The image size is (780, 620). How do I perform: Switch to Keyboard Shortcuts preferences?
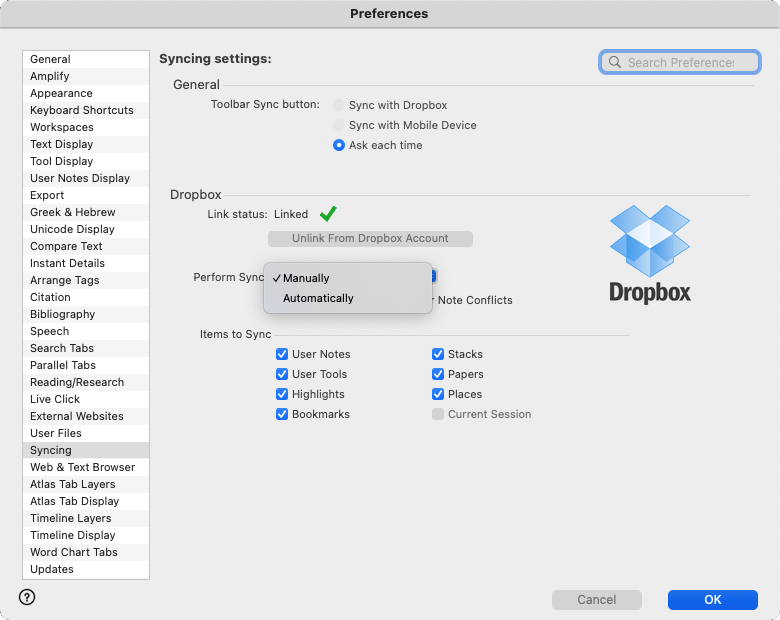click(81, 110)
